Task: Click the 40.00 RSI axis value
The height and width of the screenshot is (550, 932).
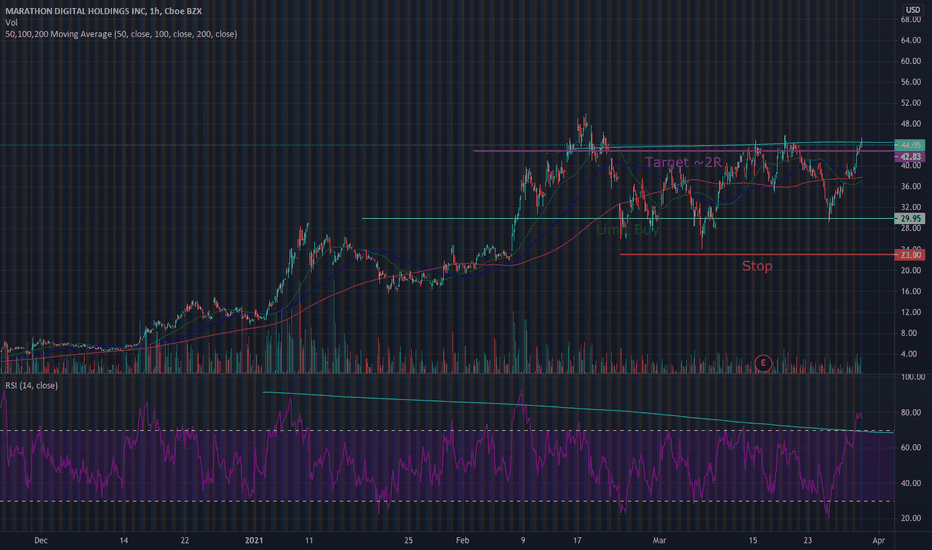Action: [x=911, y=483]
